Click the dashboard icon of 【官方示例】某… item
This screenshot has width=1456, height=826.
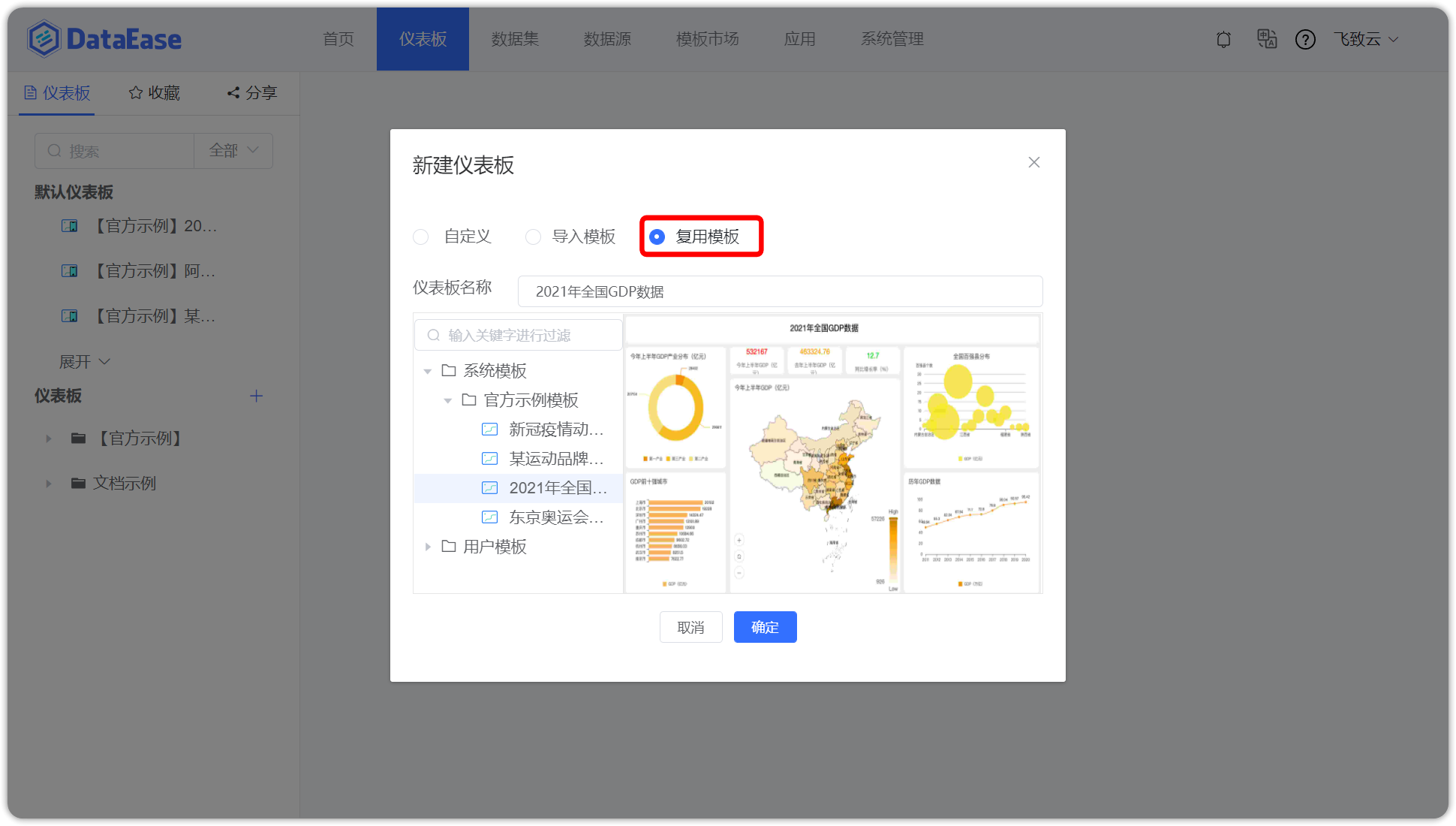tap(70, 316)
